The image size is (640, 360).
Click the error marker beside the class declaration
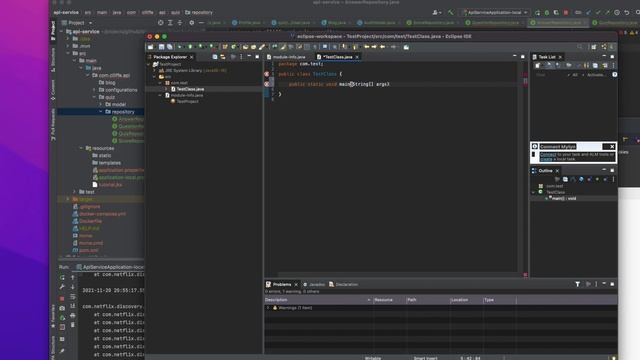[267, 74]
